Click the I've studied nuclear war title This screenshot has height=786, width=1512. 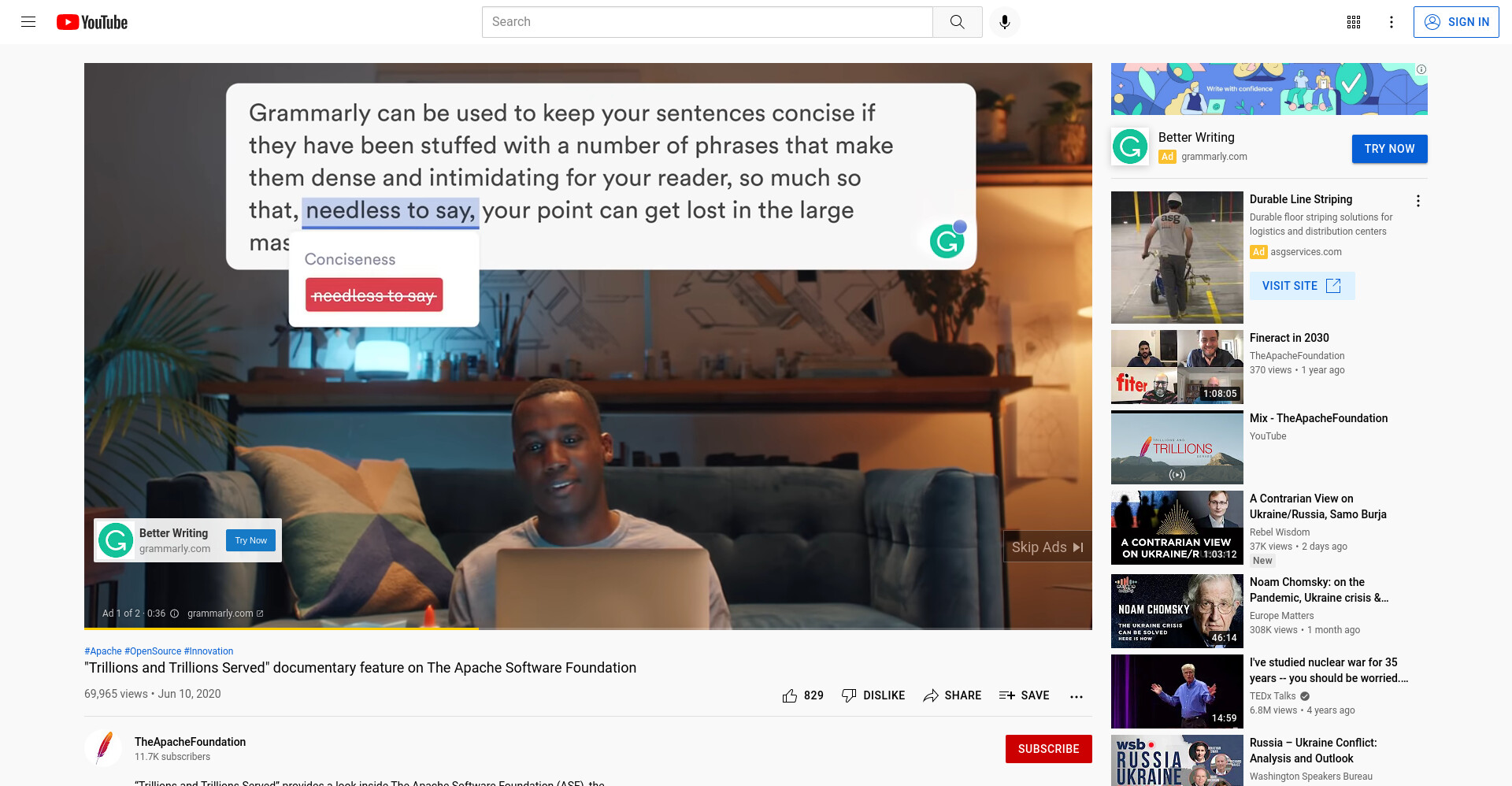[1329, 670]
